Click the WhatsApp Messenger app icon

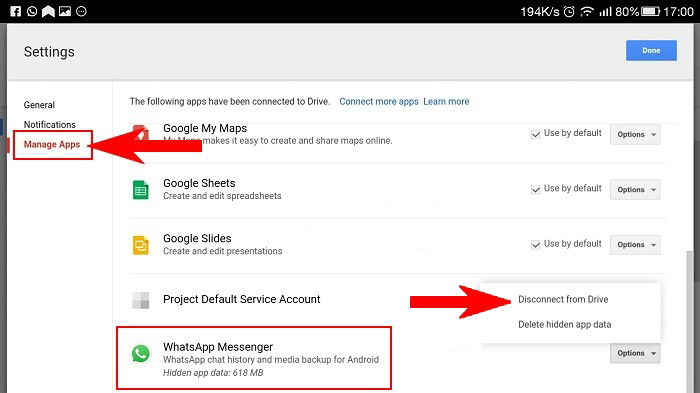tap(141, 353)
